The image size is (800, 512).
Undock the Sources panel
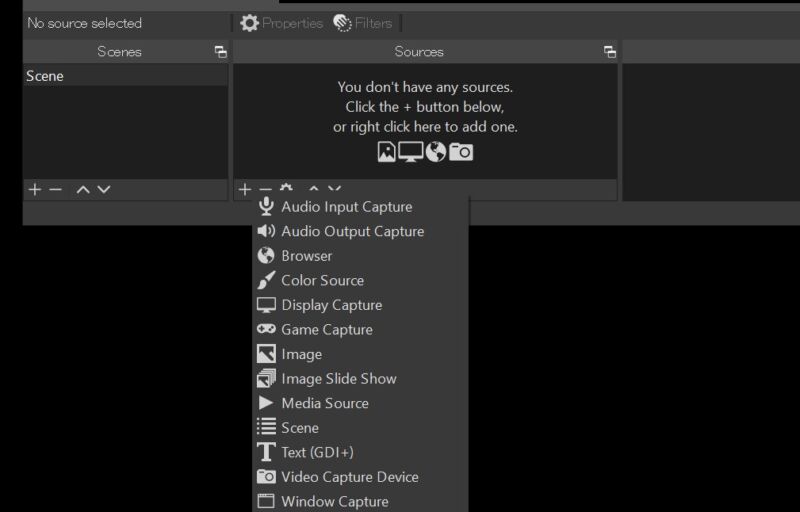click(608, 52)
